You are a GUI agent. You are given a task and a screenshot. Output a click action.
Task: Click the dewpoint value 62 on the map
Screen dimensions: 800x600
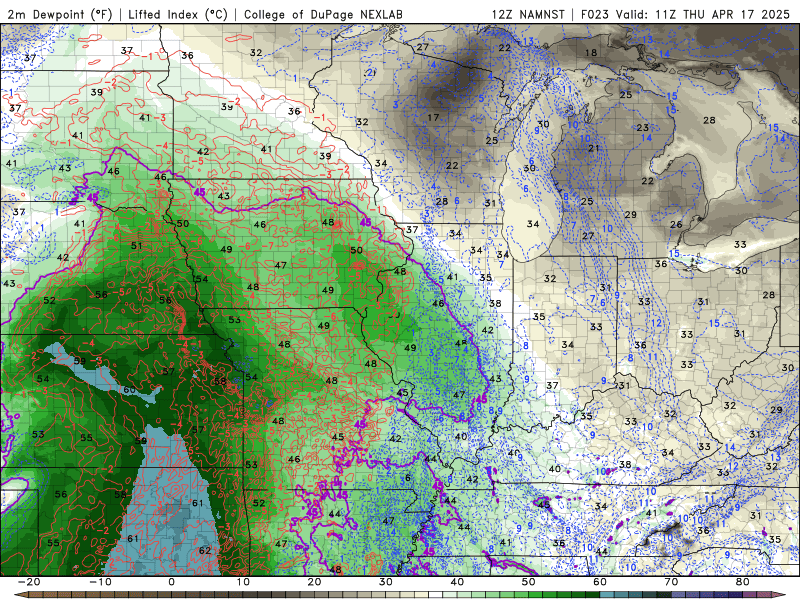point(205,551)
